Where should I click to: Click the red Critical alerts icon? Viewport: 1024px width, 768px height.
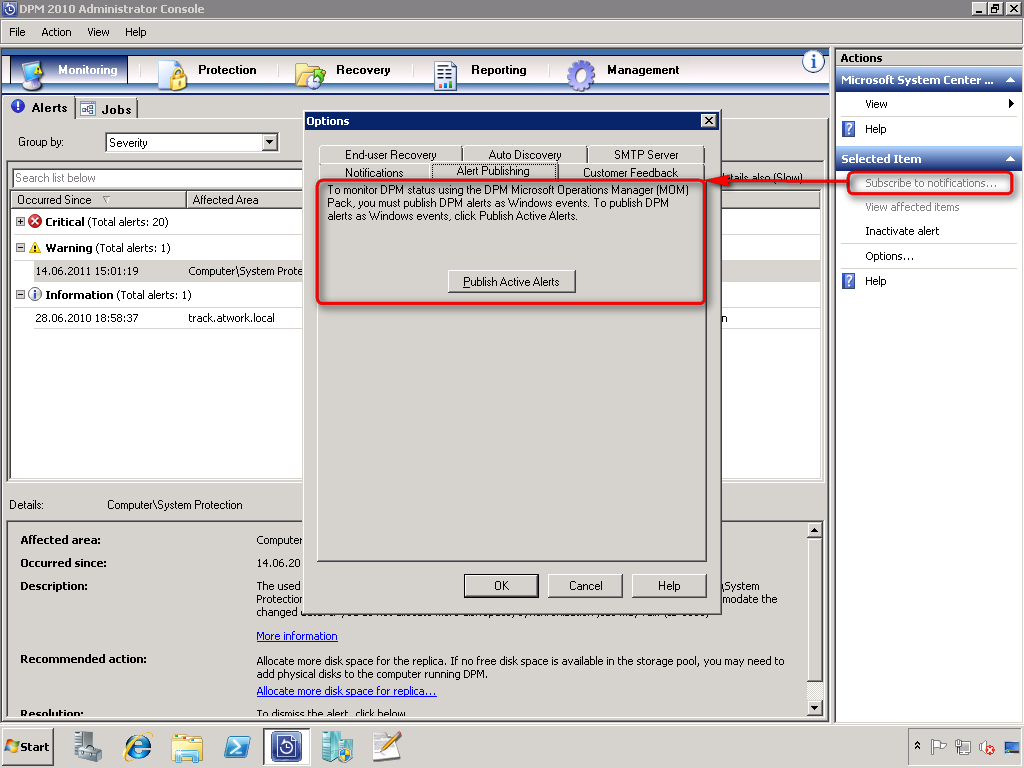pos(35,222)
